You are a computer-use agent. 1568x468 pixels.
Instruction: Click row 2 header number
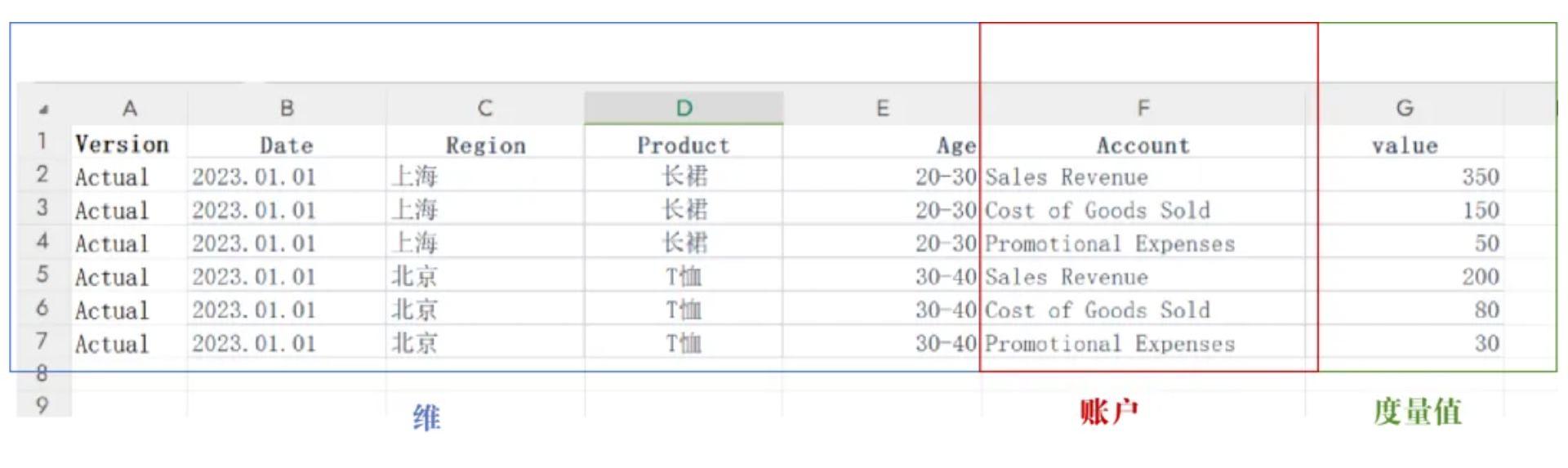42,174
